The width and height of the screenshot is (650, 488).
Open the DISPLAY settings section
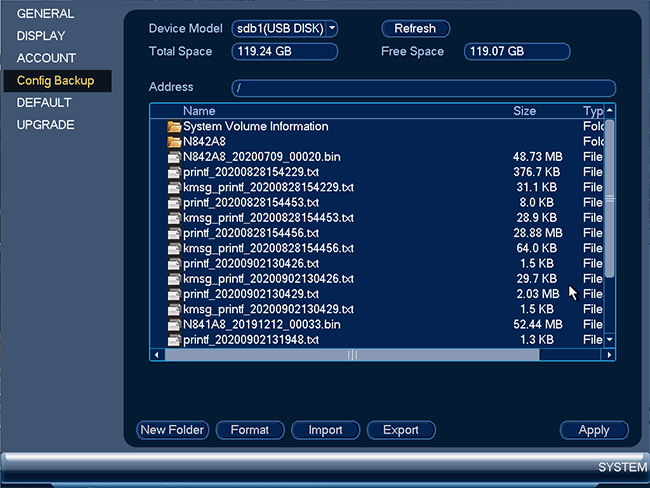click(41, 36)
